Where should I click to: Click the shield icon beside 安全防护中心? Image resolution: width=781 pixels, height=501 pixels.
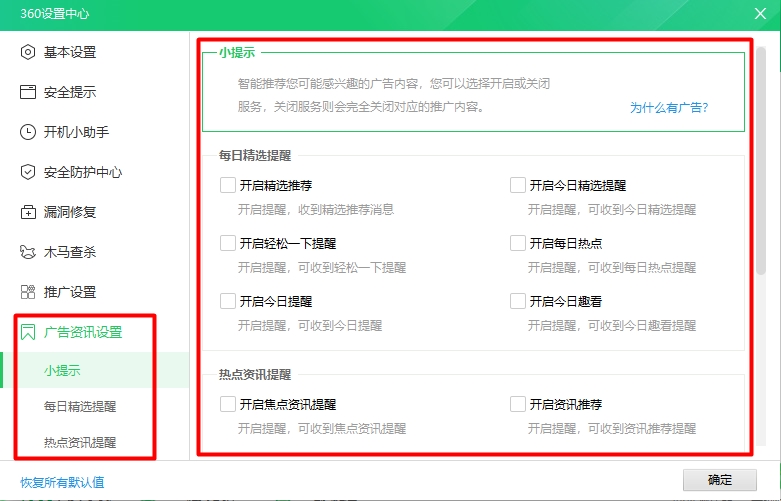(x=28, y=172)
